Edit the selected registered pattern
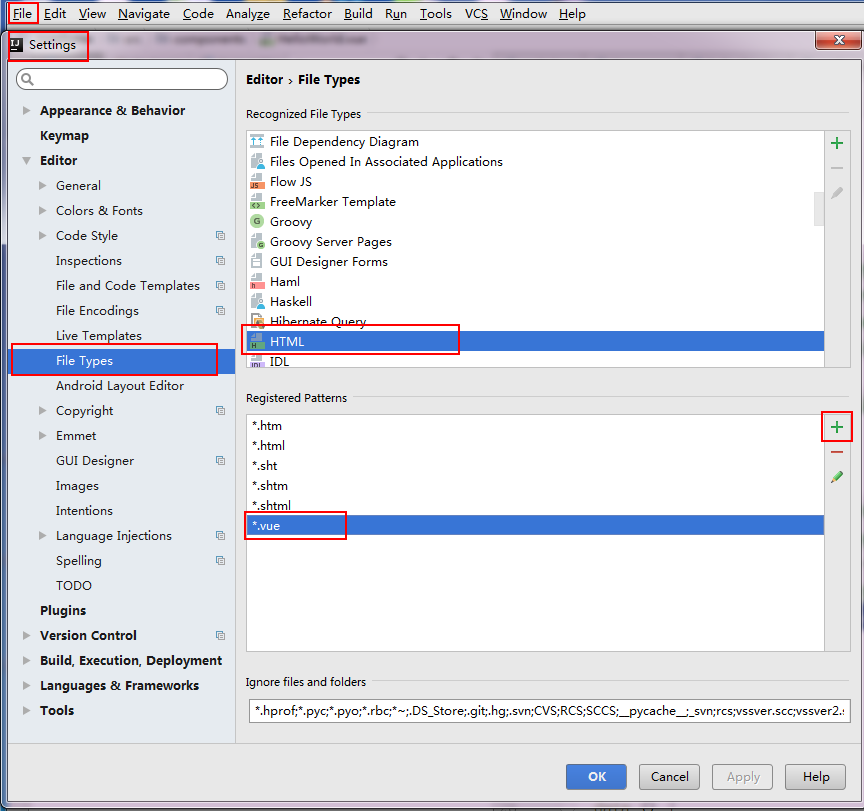 pos(837,477)
